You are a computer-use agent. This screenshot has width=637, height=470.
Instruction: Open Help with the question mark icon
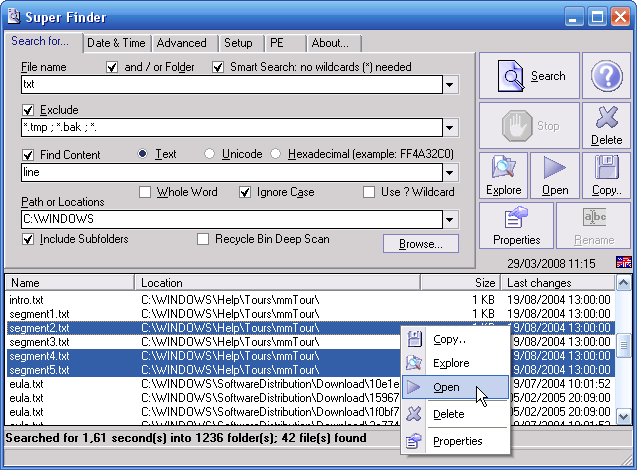[606, 76]
